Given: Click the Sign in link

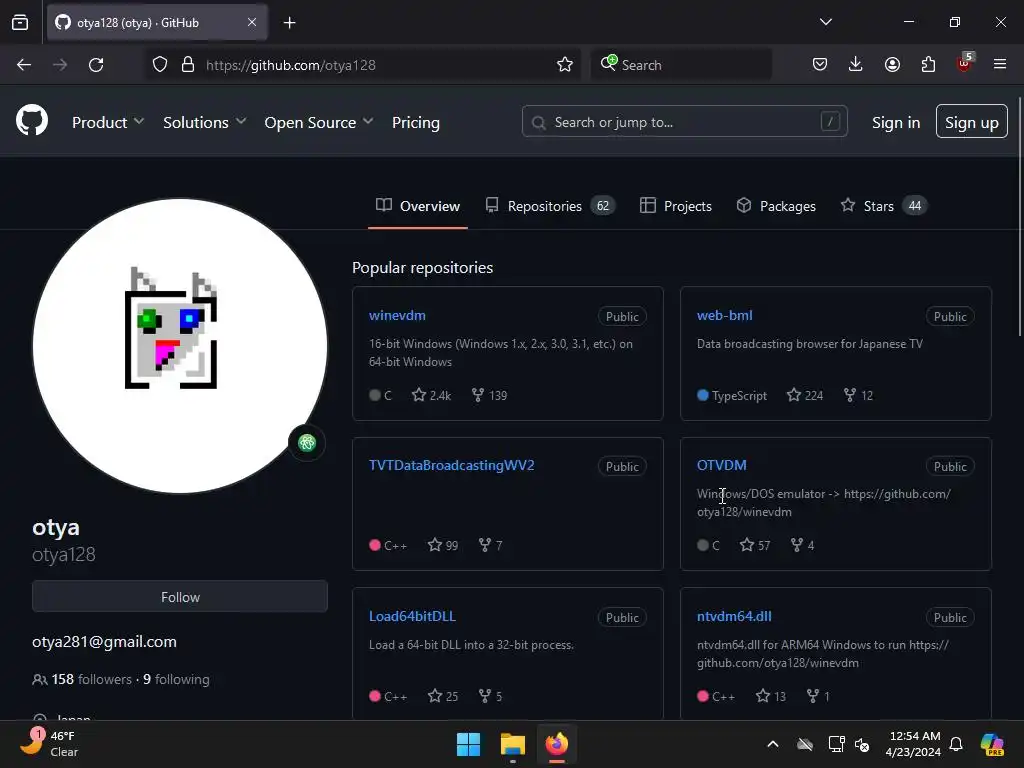Looking at the screenshot, I should [x=895, y=122].
